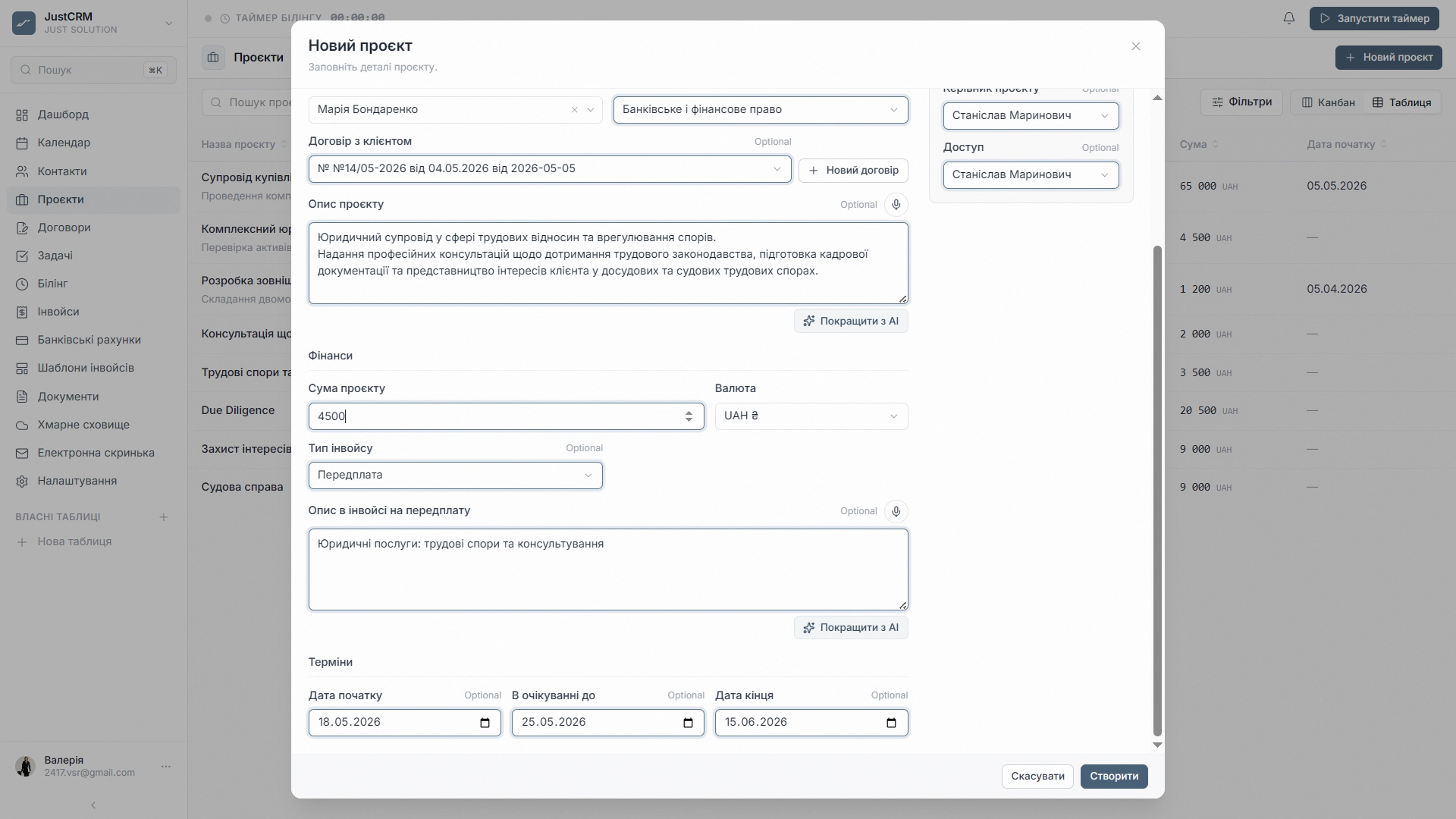Open the Валюта UAH dropdown
Screen dimensions: 1456x819
[811, 416]
